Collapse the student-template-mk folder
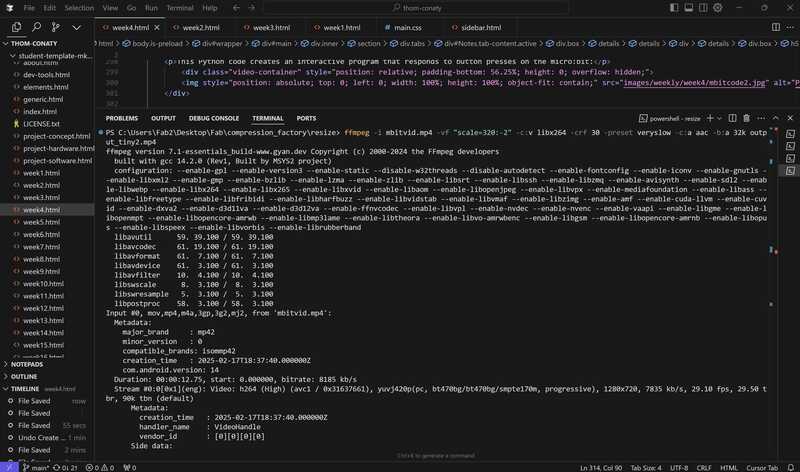800x472 pixels. coord(50,56)
